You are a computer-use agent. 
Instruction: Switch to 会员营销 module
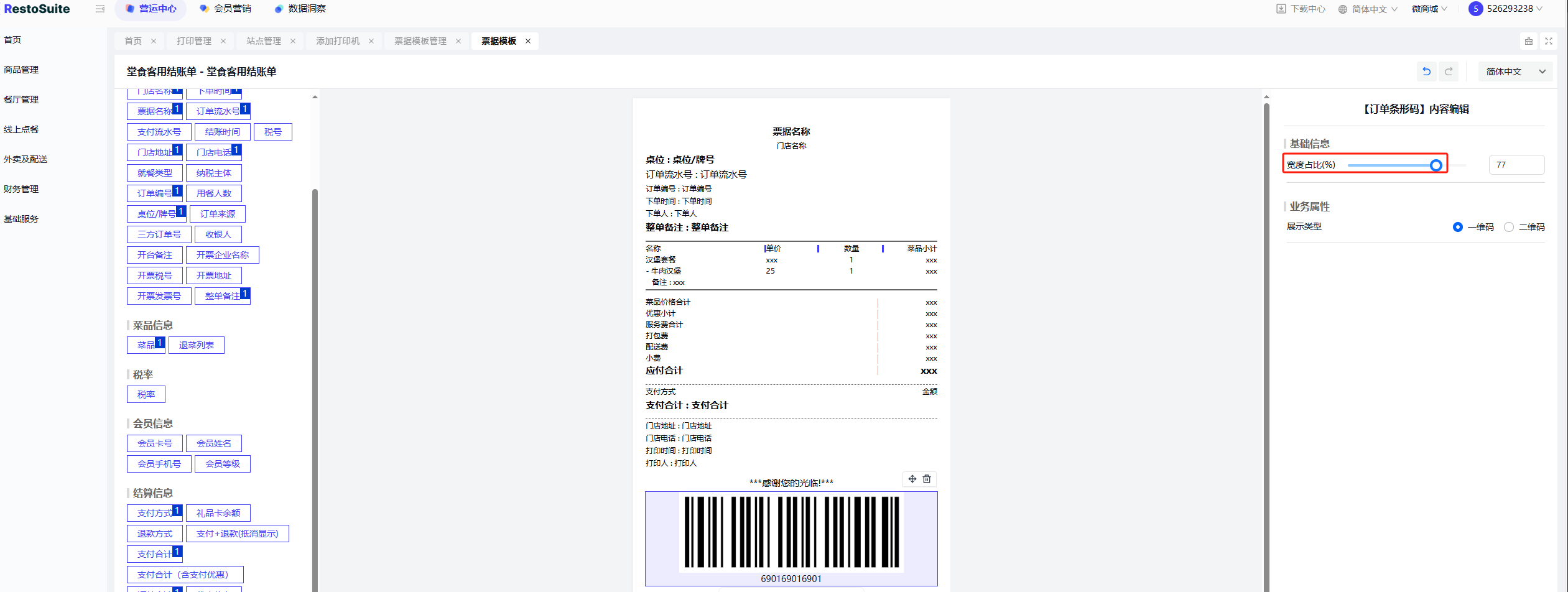pyautogui.click(x=226, y=9)
